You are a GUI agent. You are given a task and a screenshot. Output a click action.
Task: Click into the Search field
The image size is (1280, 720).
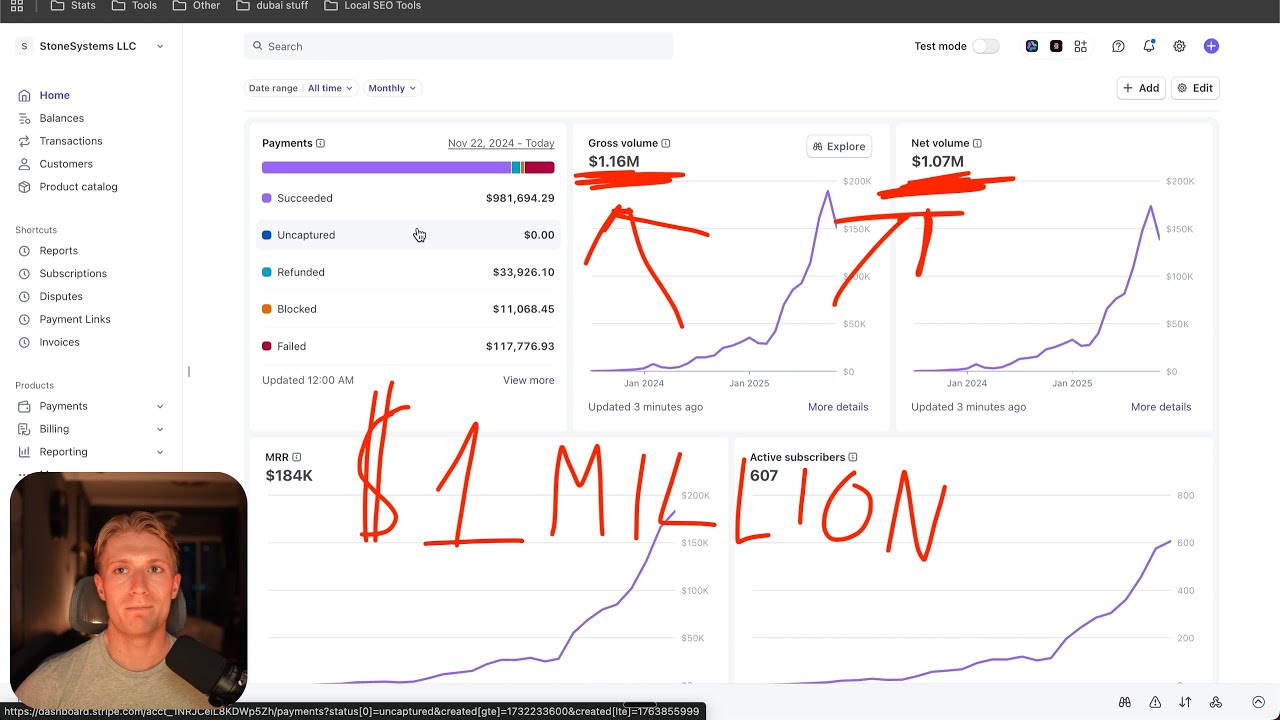458,46
